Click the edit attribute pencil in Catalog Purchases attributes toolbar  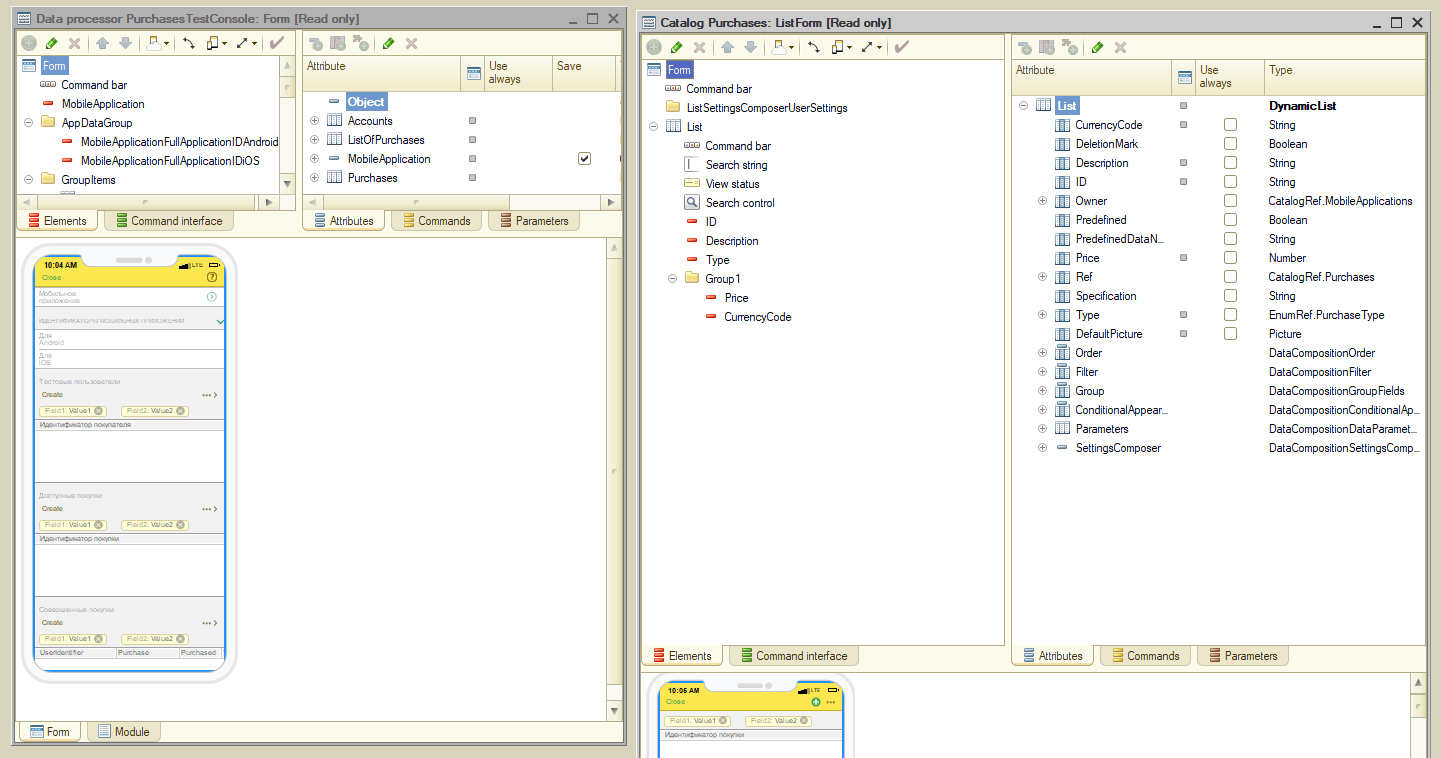tap(1097, 47)
